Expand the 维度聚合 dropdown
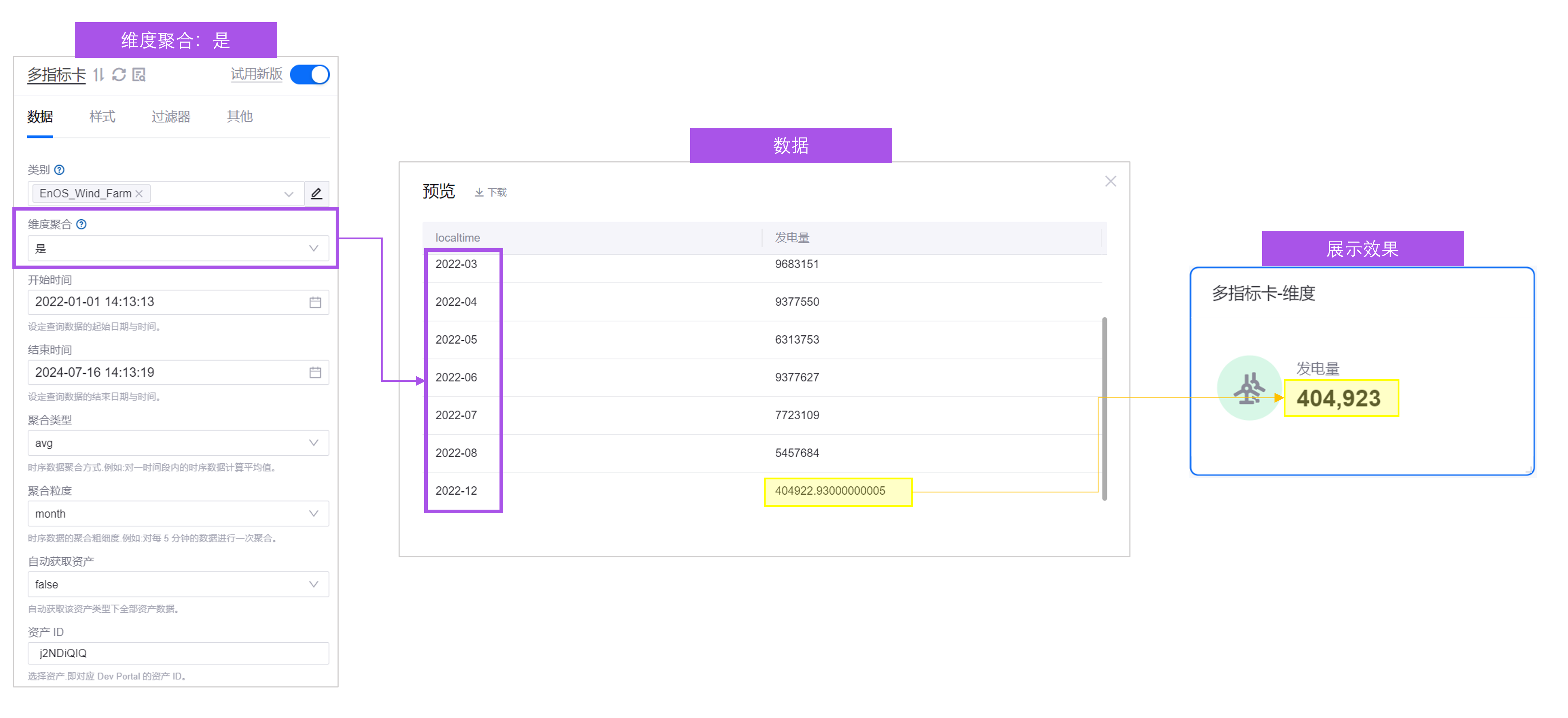This screenshot has height=718, width=1568. pyautogui.click(x=178, y=248)
